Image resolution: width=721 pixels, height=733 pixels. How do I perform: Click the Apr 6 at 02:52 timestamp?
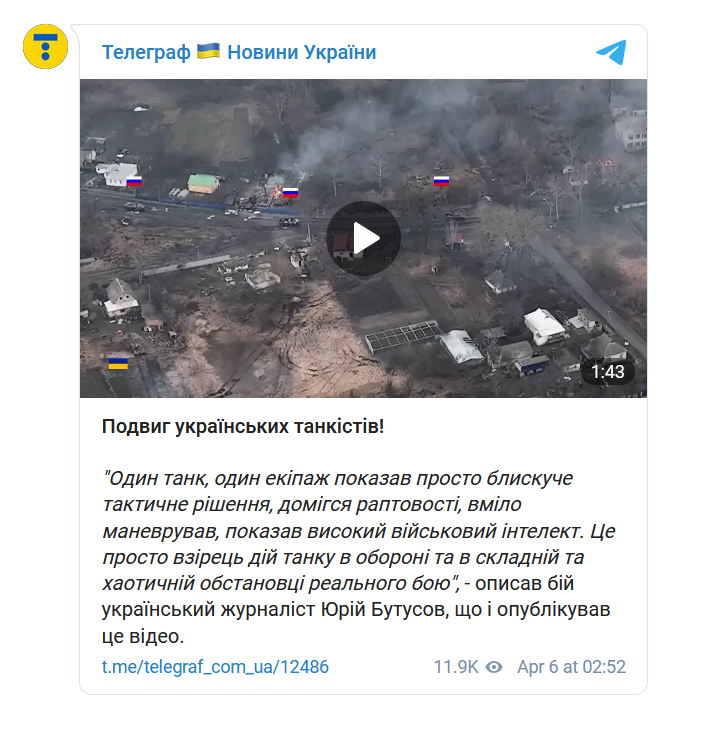(571, 667)
